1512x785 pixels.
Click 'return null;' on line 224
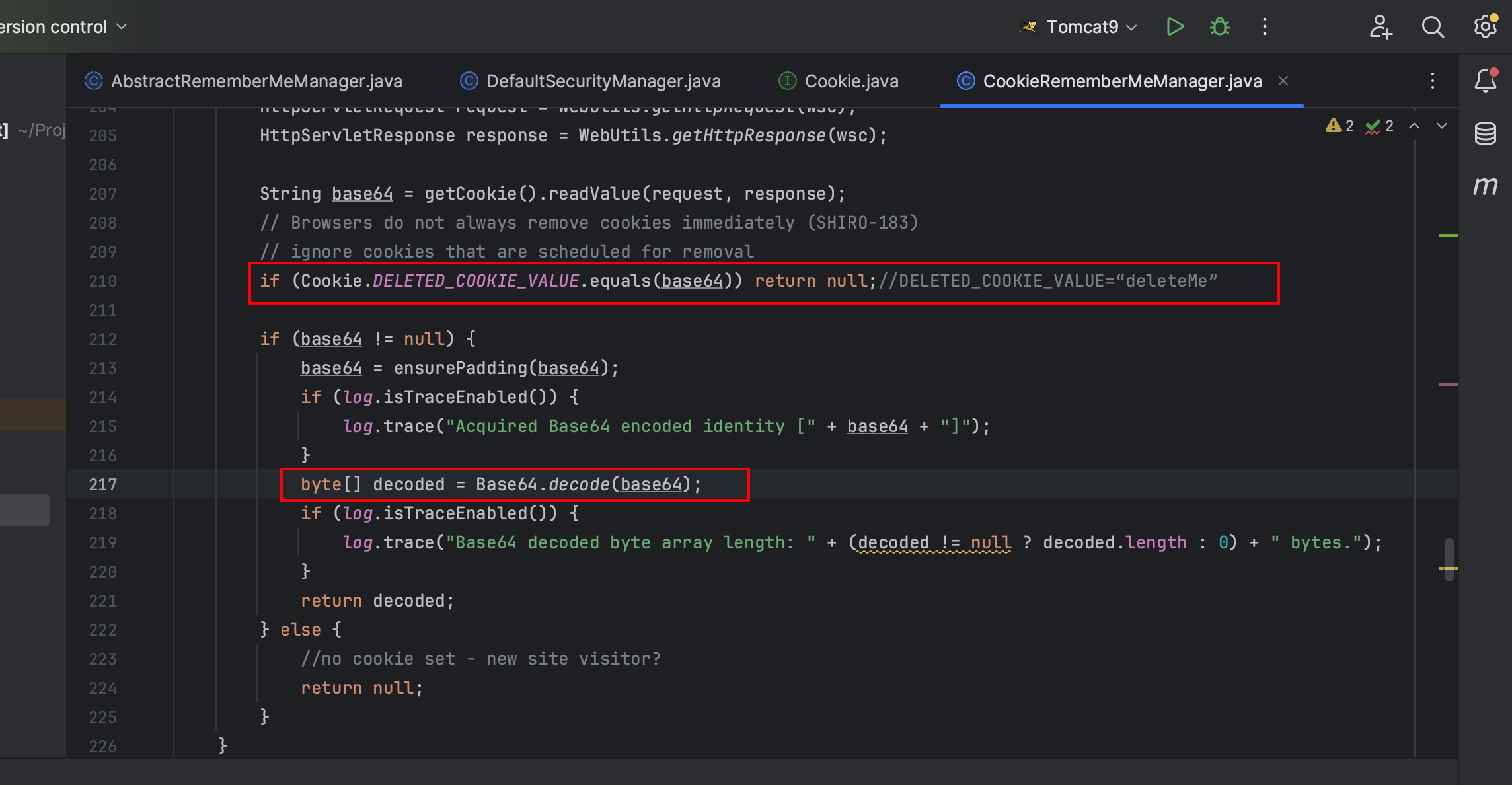[362, 688]
